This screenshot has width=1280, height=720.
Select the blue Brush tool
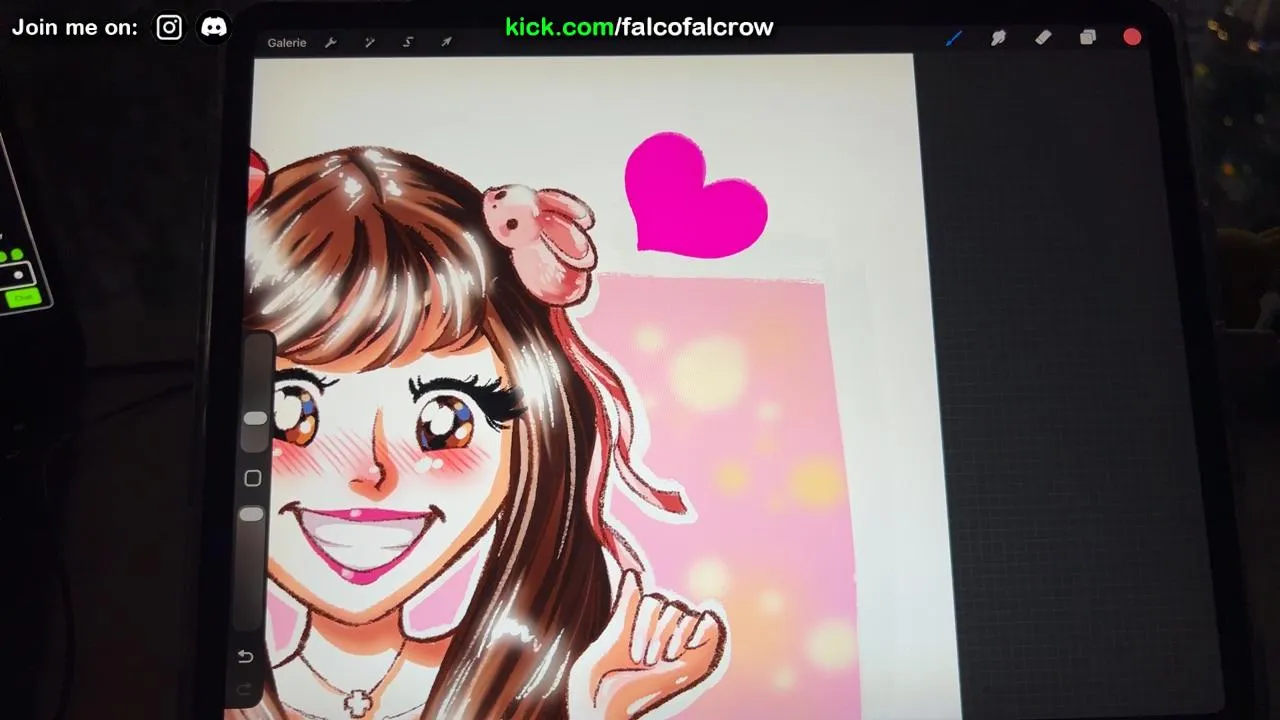point(953,38)
